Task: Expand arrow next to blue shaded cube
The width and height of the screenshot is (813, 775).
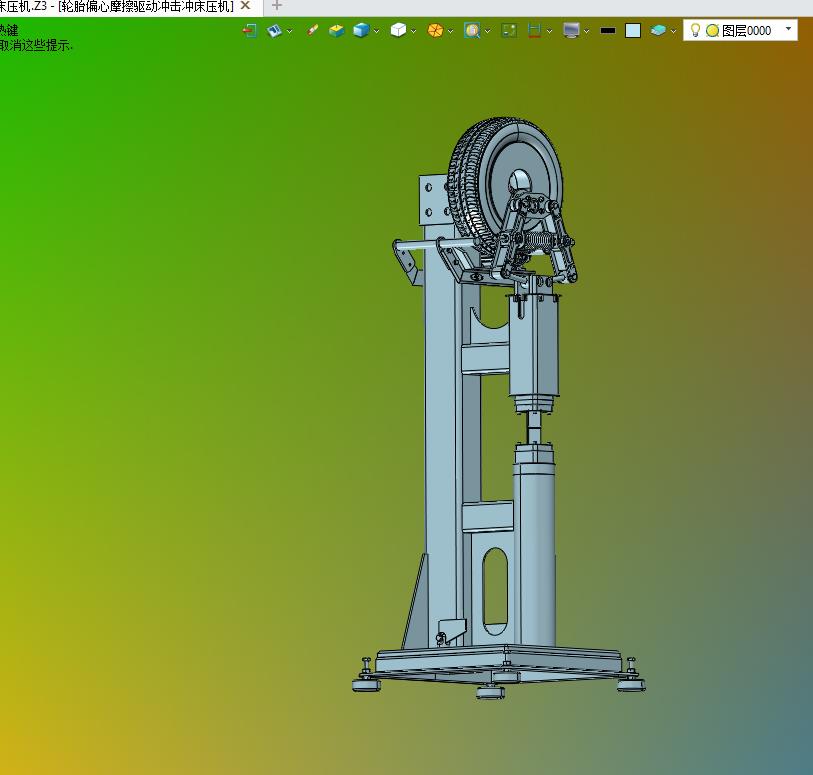Action: [376, 32]
